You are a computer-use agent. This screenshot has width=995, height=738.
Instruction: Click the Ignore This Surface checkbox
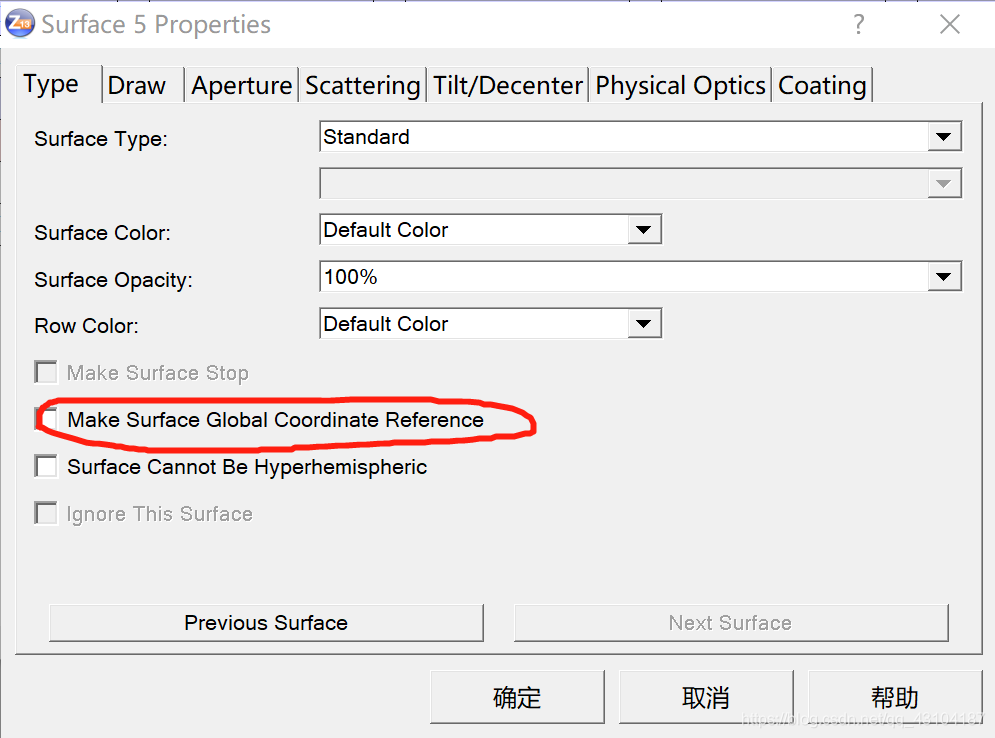[x=46, y=514]
